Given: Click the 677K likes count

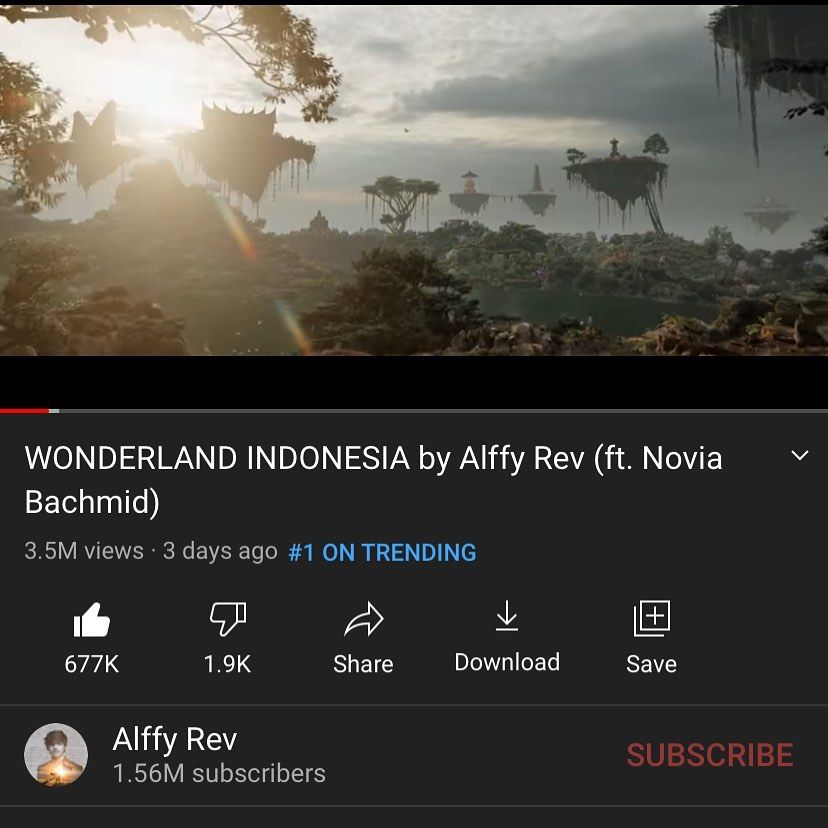Looking at the screenshot, I should point(92,664).
